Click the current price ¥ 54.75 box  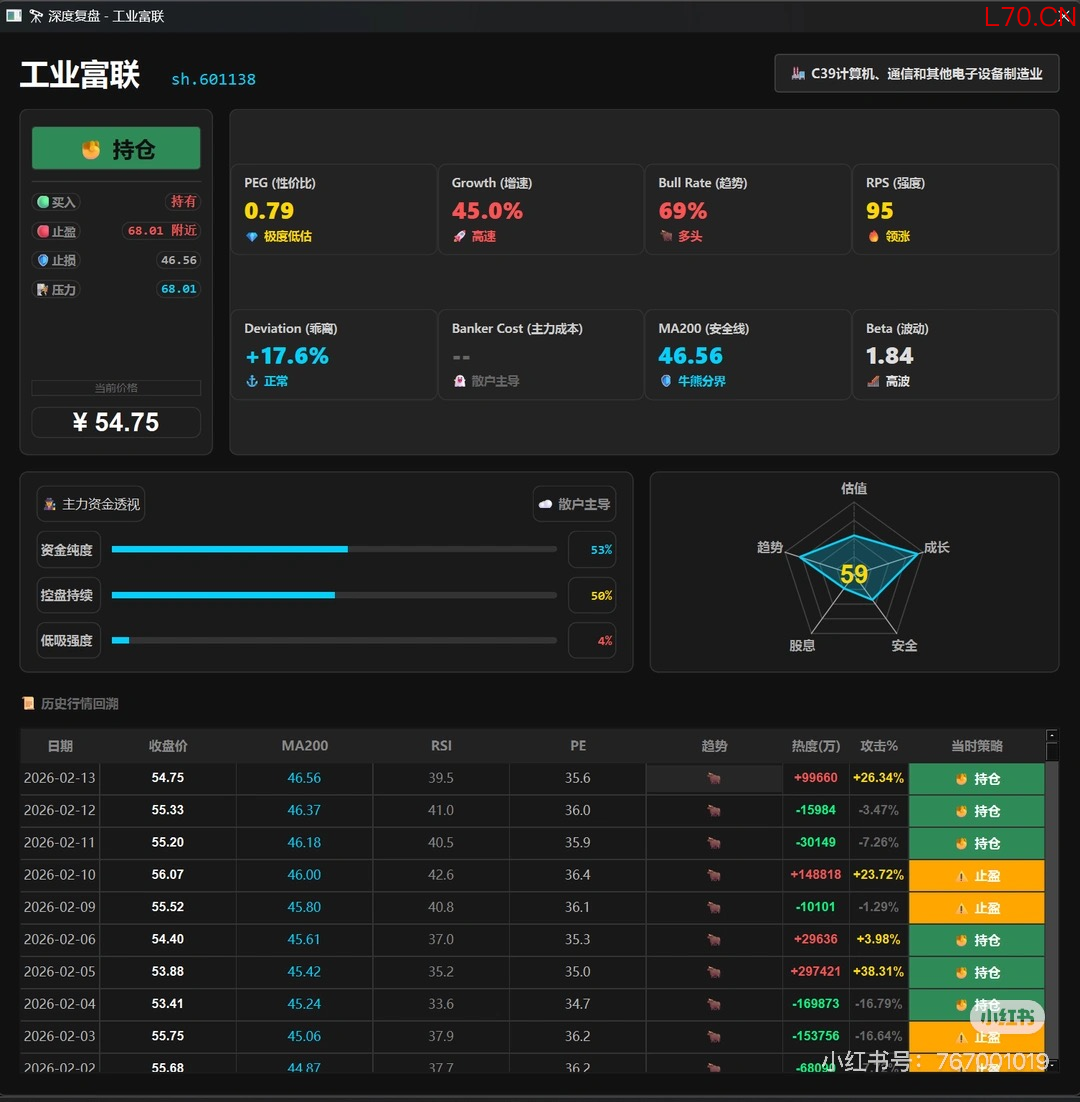(x=116, y=422)
